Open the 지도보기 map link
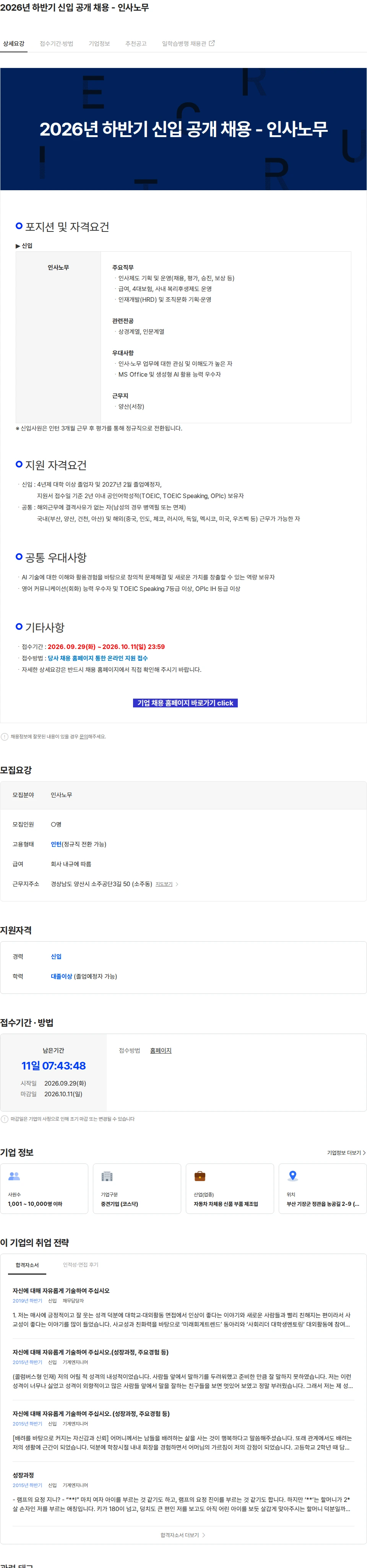 tap(163, 884)
